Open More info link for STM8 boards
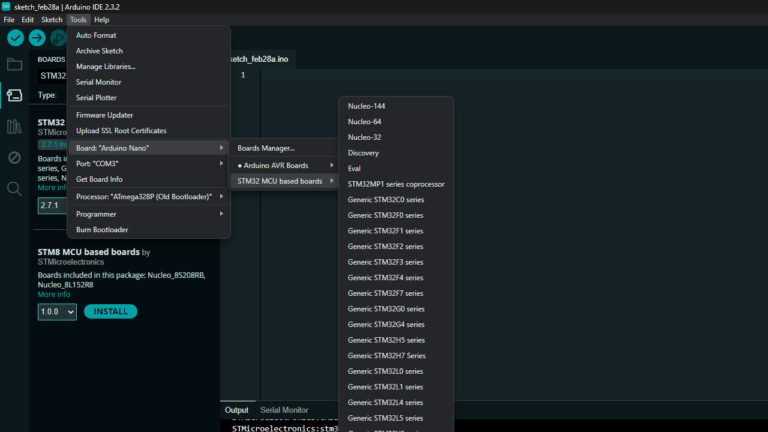This screenshot has height=432, width=768. (x=54, y=294)
